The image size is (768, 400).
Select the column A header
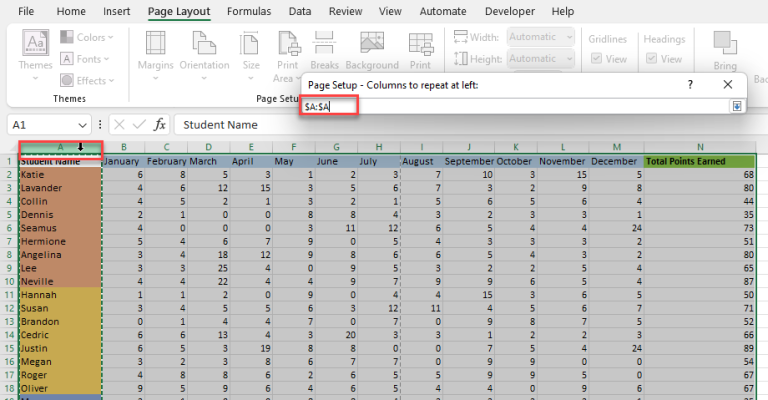point(60,147)
